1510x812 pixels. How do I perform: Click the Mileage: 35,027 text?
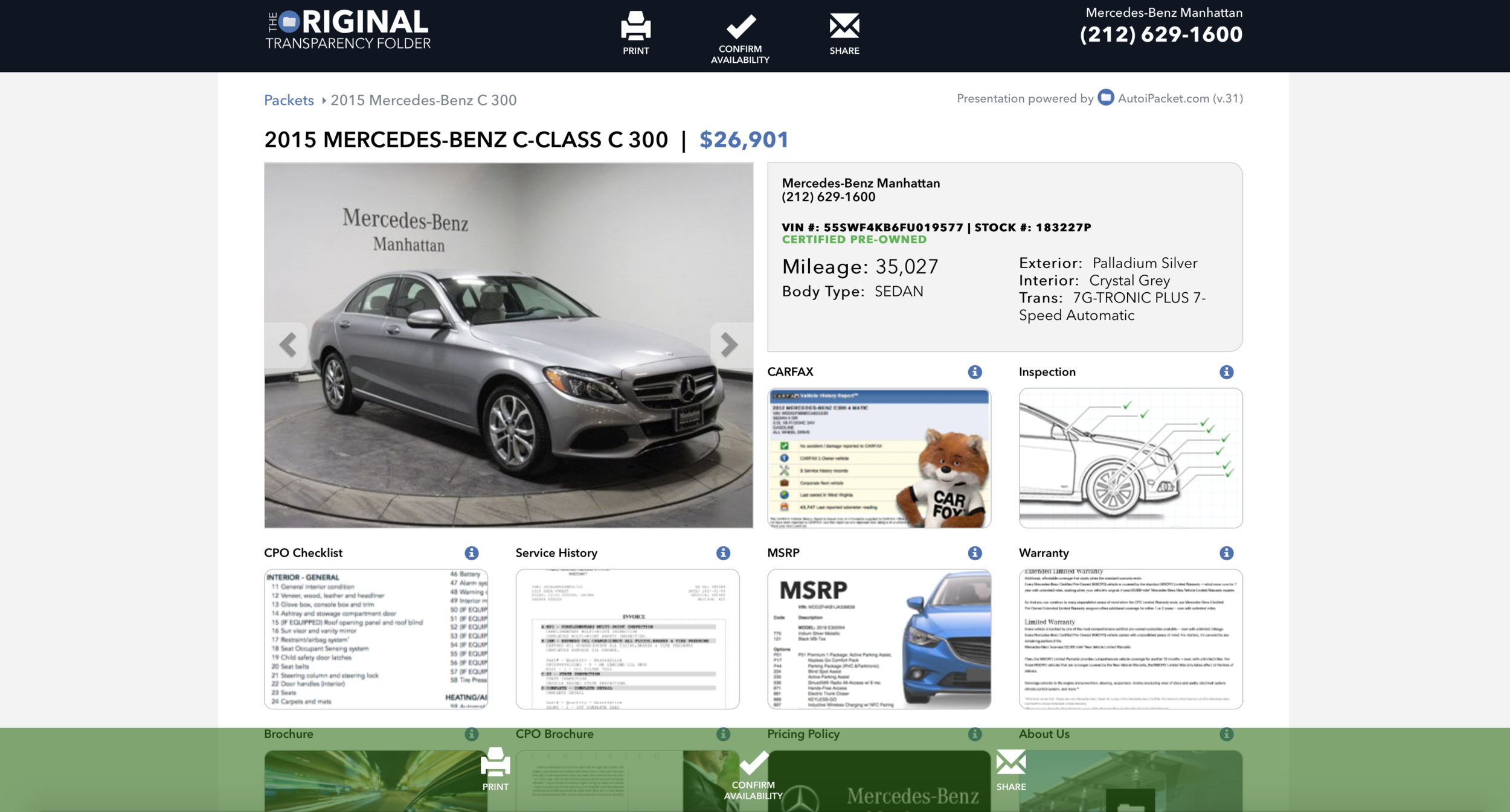(860, 267)
